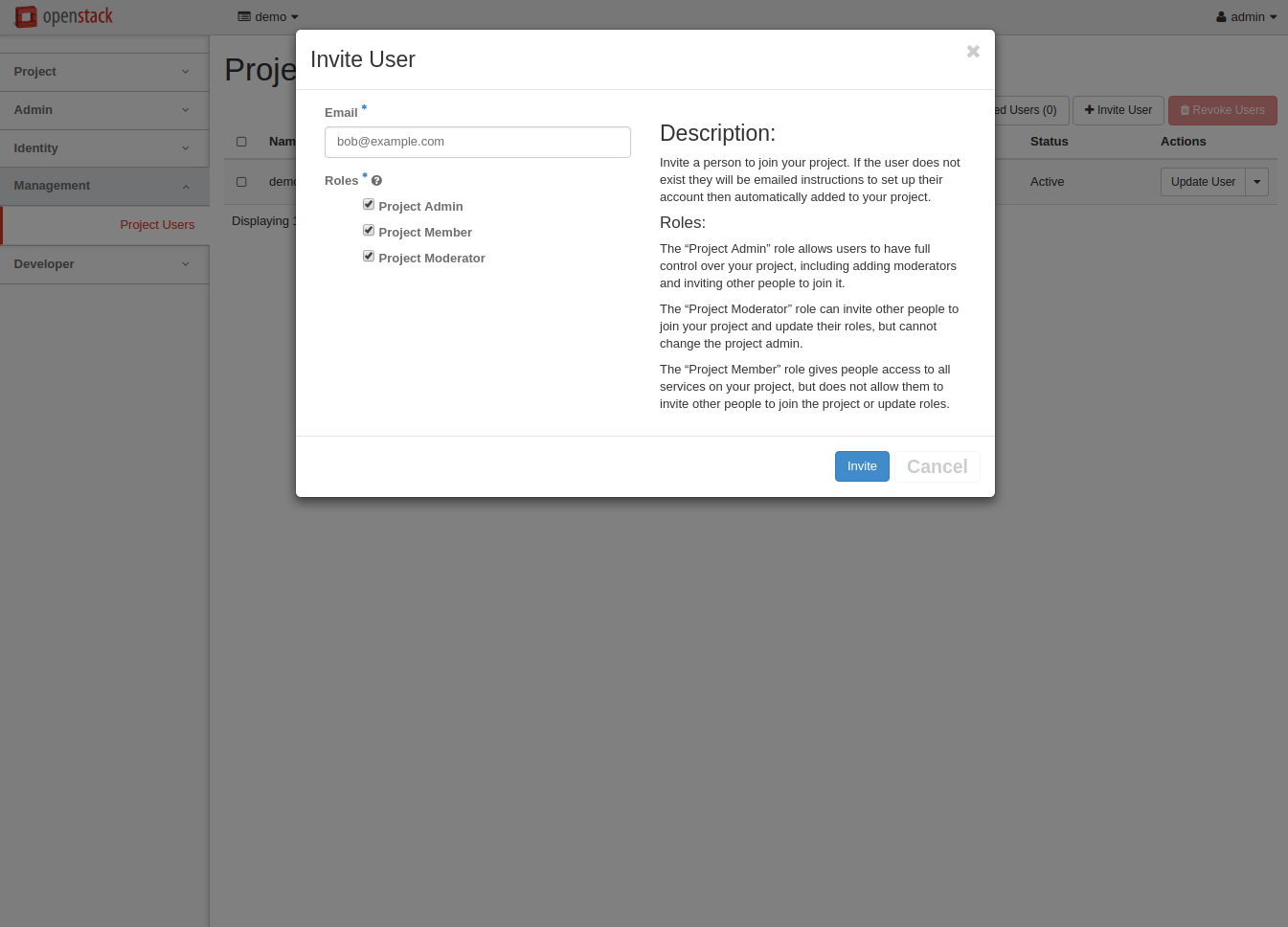Viewport: 1288px width, 927px height.
Task: Expand the Developer sidebar section
Action: (x=104, y=264)
